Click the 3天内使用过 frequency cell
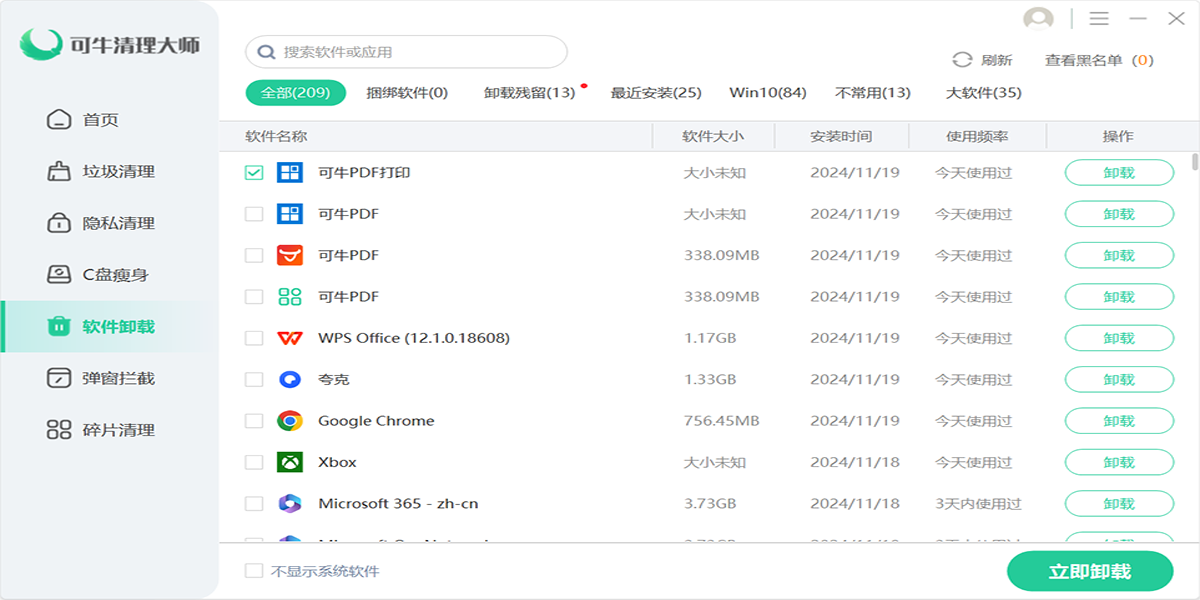Image resolution: width=1200 pixels, height=600 pixels. (979, 504)
